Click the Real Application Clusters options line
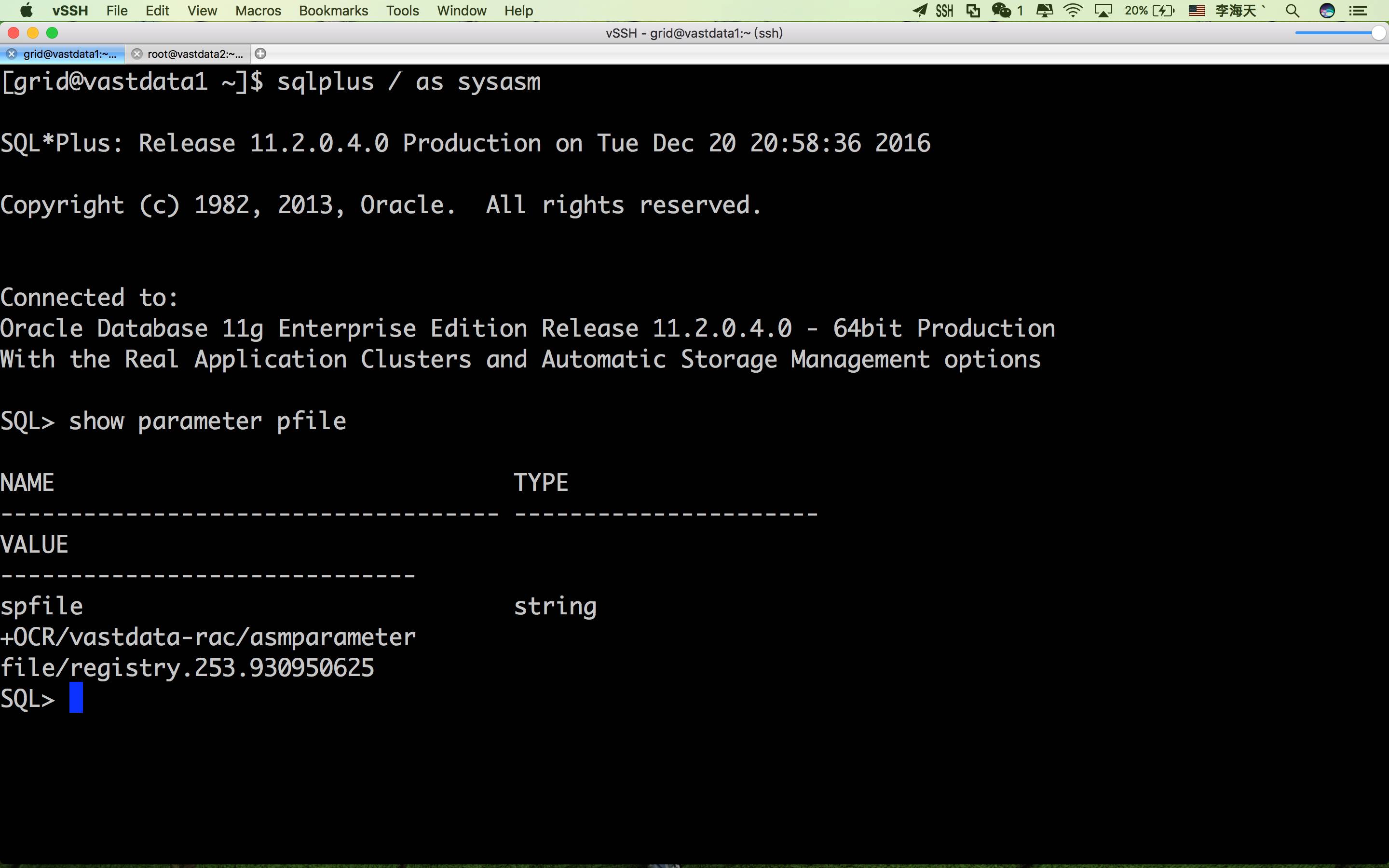 (x=520, y=360)
